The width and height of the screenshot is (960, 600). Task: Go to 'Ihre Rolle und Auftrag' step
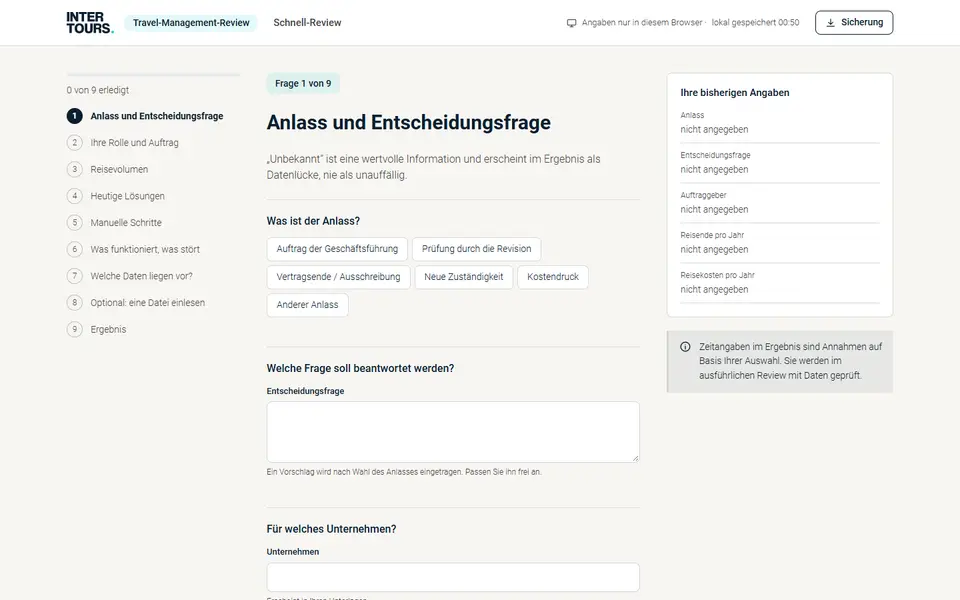(135, 143)
